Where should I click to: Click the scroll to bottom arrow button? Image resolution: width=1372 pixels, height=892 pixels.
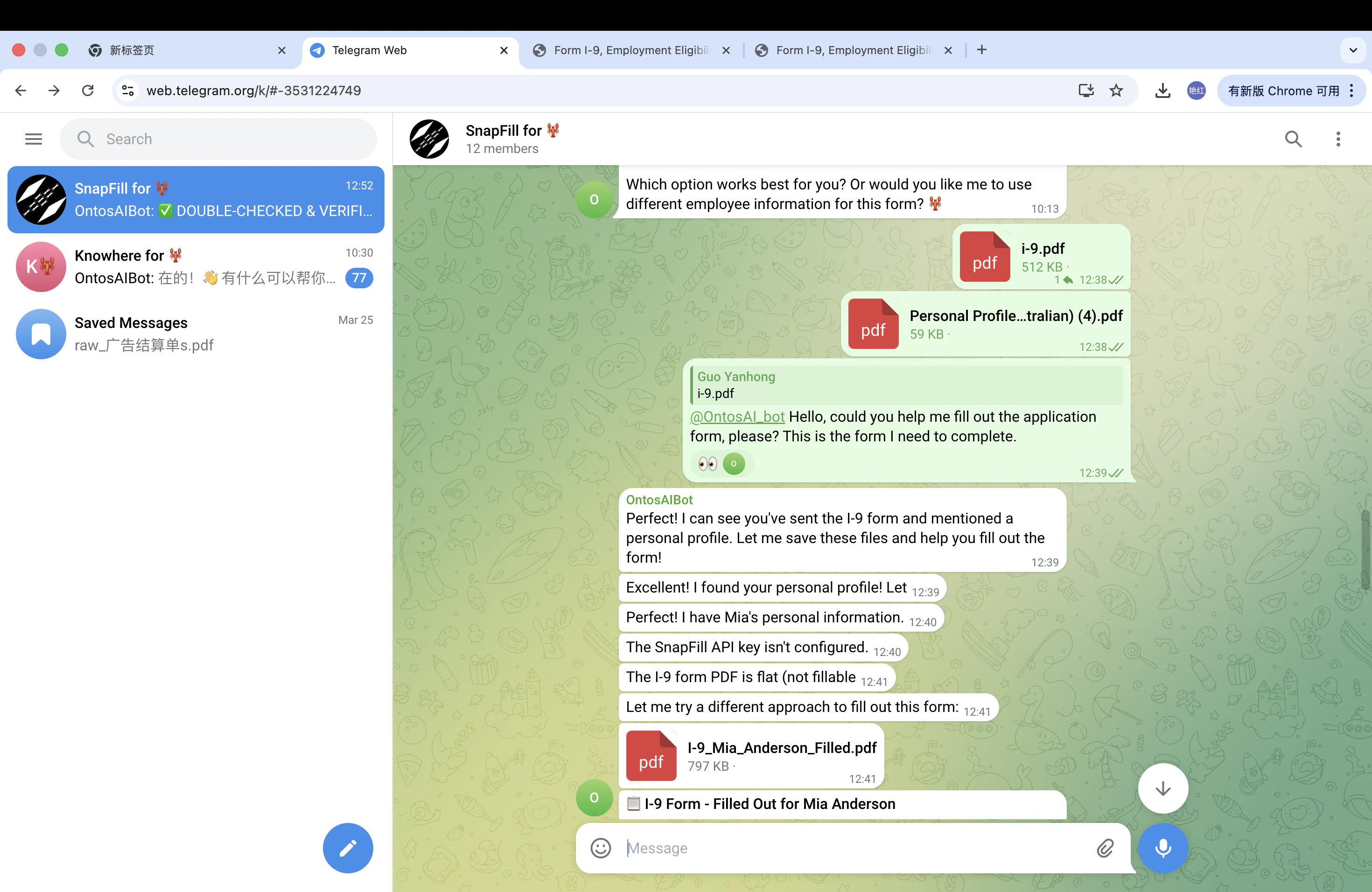(x=1162, y=788)
